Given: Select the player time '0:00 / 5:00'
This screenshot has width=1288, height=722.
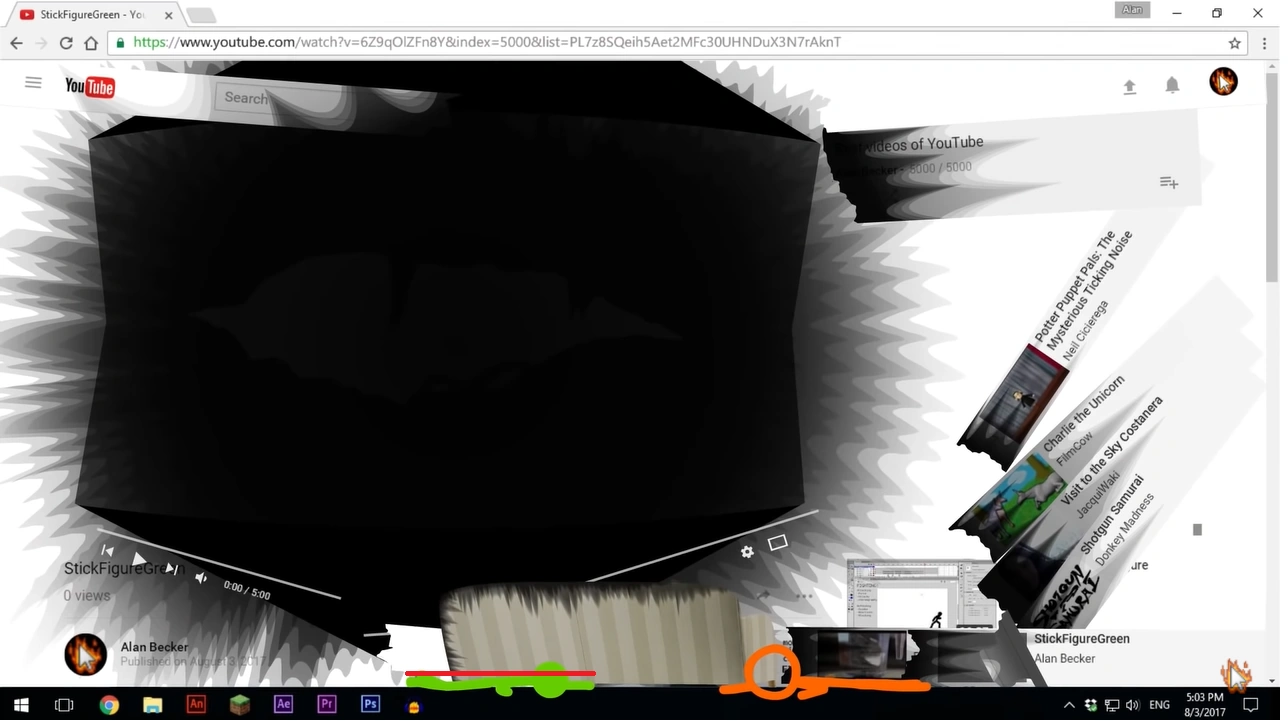Looking at the screenshot, I should (x=247, y=590).
